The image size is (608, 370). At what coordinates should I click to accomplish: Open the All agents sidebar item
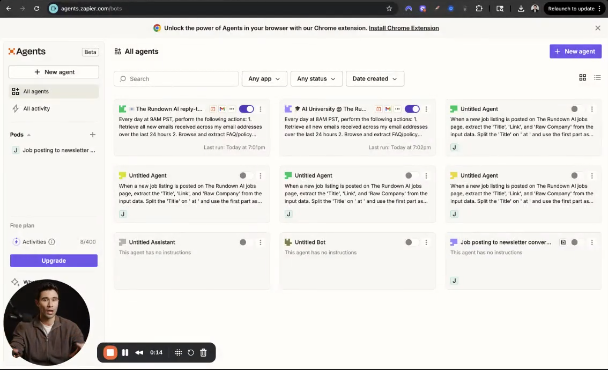pos(54,92)
